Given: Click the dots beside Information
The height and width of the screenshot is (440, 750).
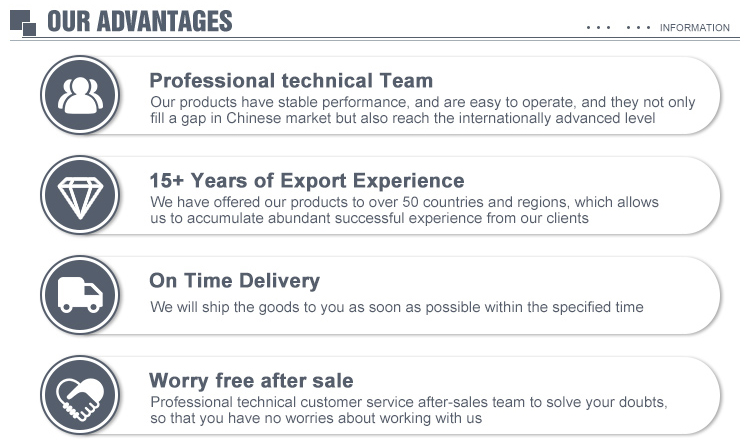Looking at the screenshot, I should [x=618, y=28].
